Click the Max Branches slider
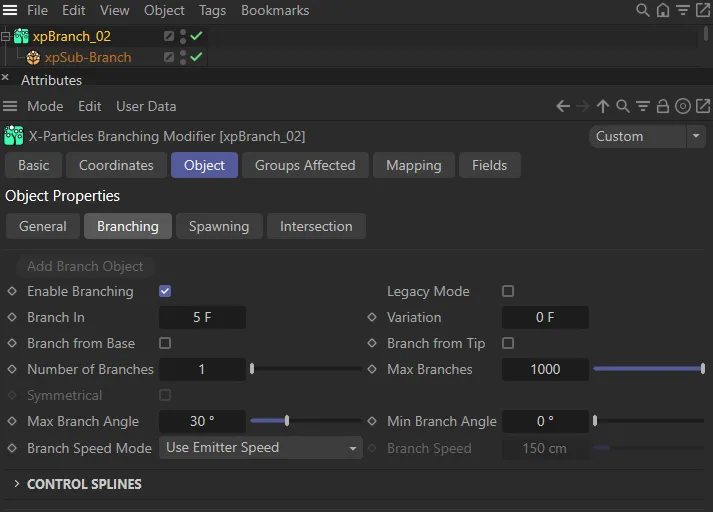Screen dimensions: 713x512 649,369
